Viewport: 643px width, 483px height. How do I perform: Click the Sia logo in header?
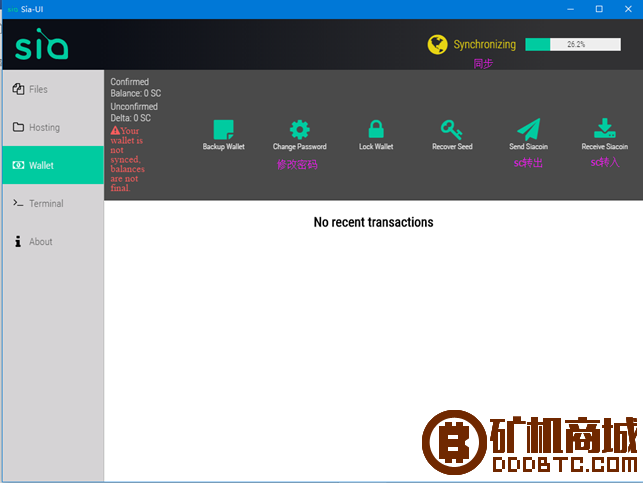[x=41, y=44]
